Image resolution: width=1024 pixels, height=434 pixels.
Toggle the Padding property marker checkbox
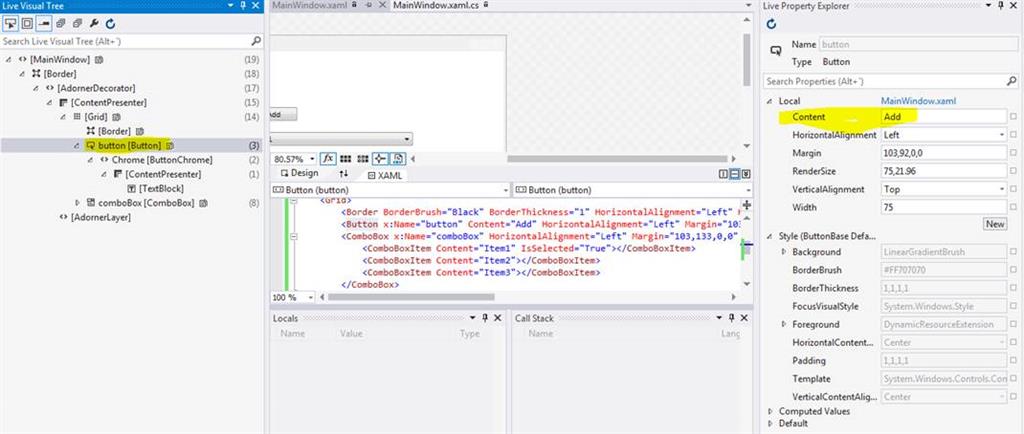(1013, 360)
